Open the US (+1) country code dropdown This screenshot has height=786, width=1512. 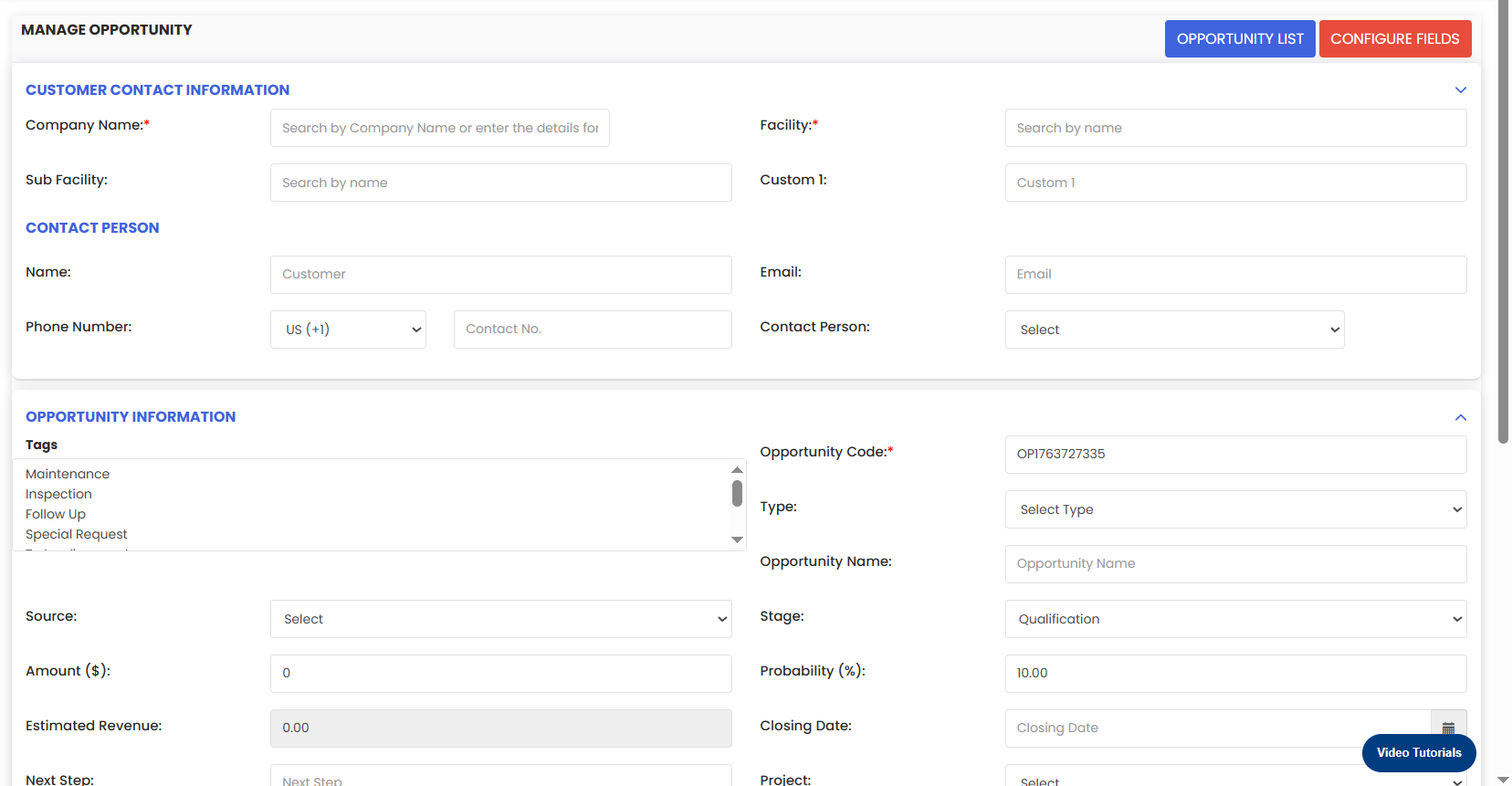coord(348,330)
